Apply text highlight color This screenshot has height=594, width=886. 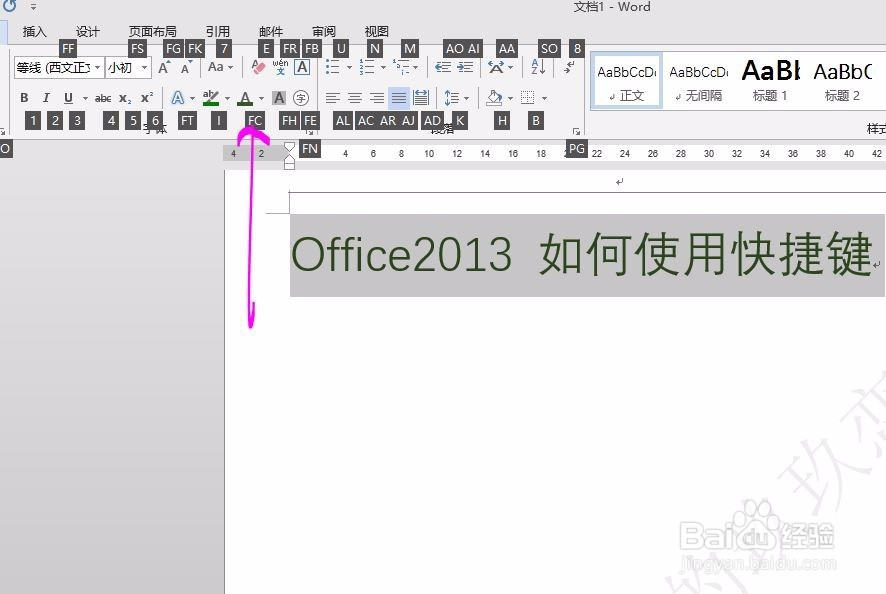(x=211, y=98)
